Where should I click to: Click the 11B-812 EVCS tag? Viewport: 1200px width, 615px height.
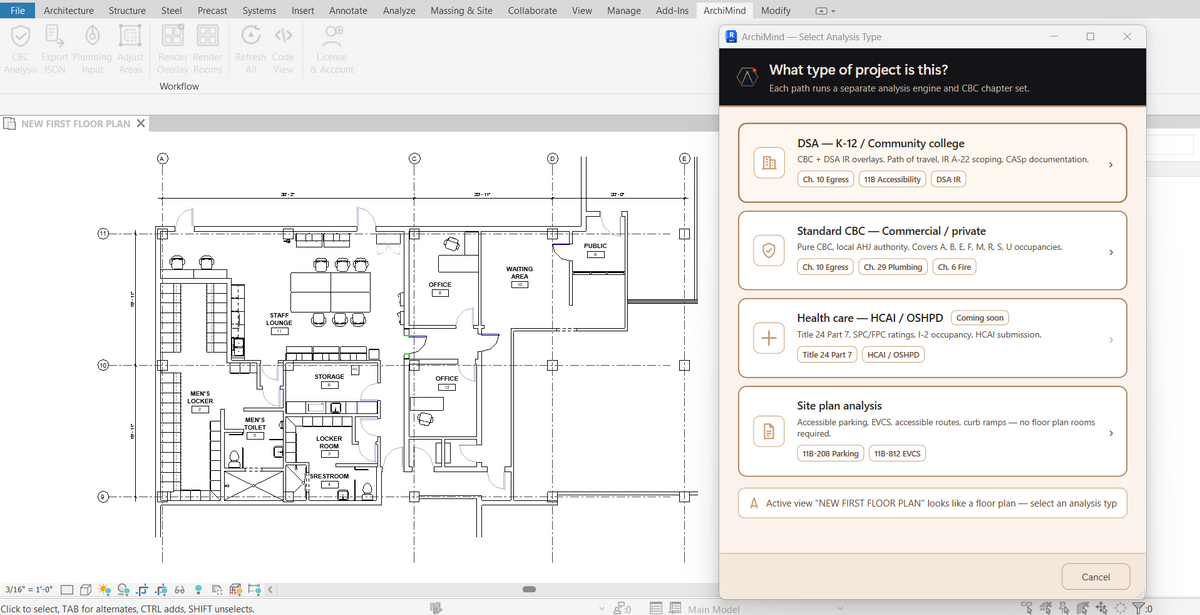[897, 453]
